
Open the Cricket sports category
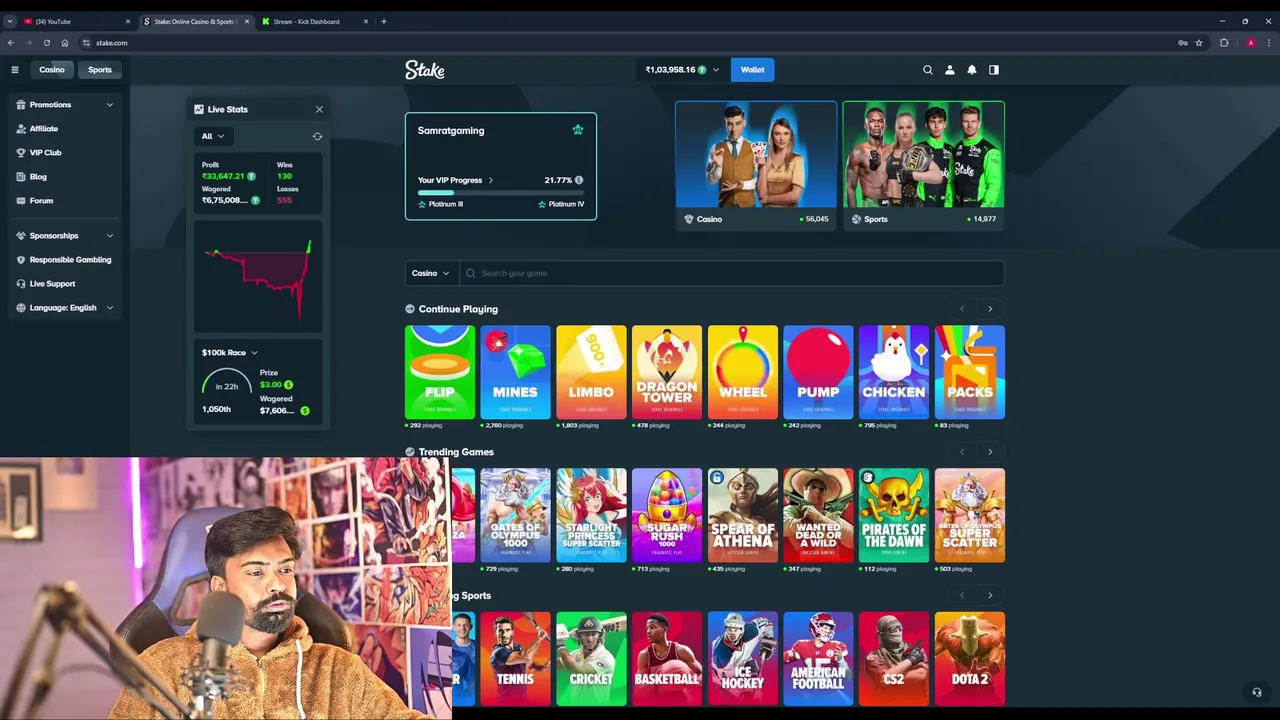click(591, 658)
